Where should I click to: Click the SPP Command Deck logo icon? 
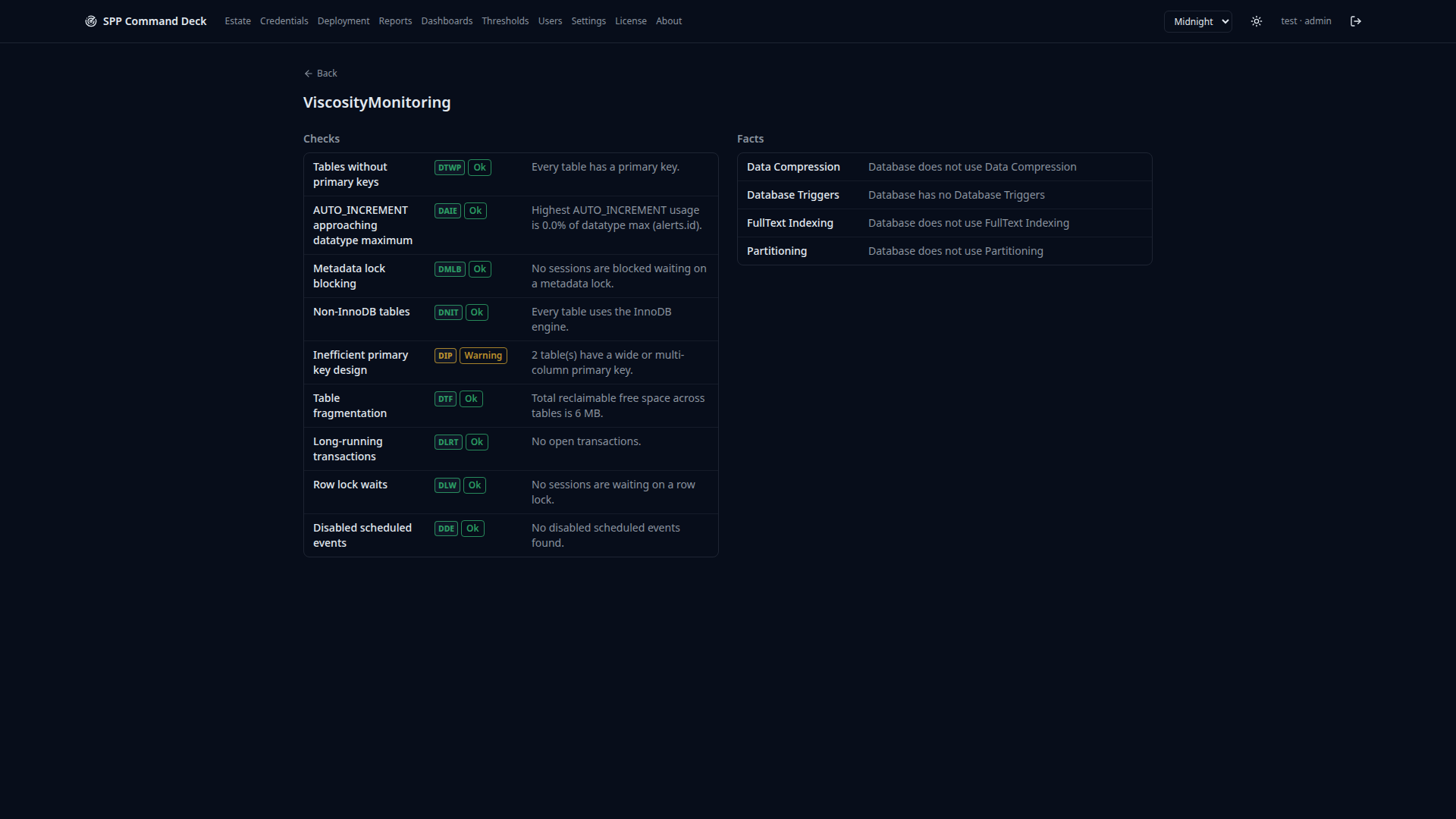click(91, 21)
